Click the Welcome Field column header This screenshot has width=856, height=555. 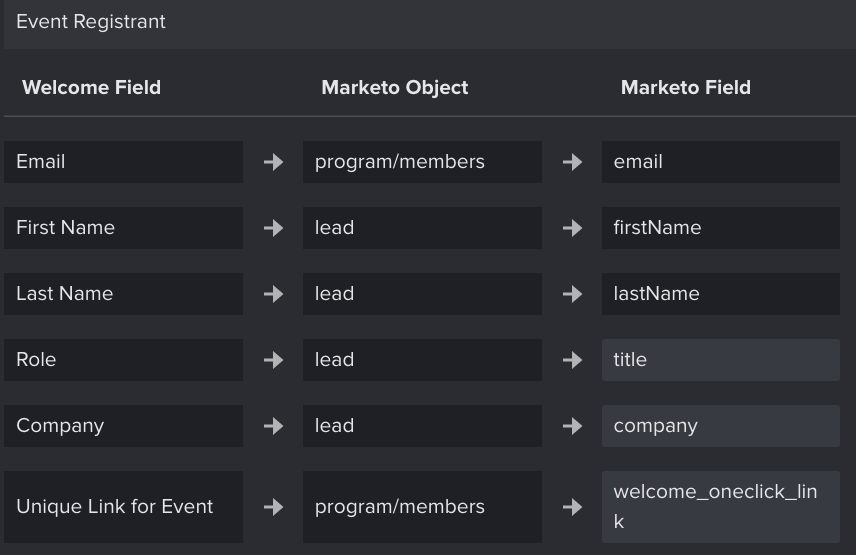(92, 87)
